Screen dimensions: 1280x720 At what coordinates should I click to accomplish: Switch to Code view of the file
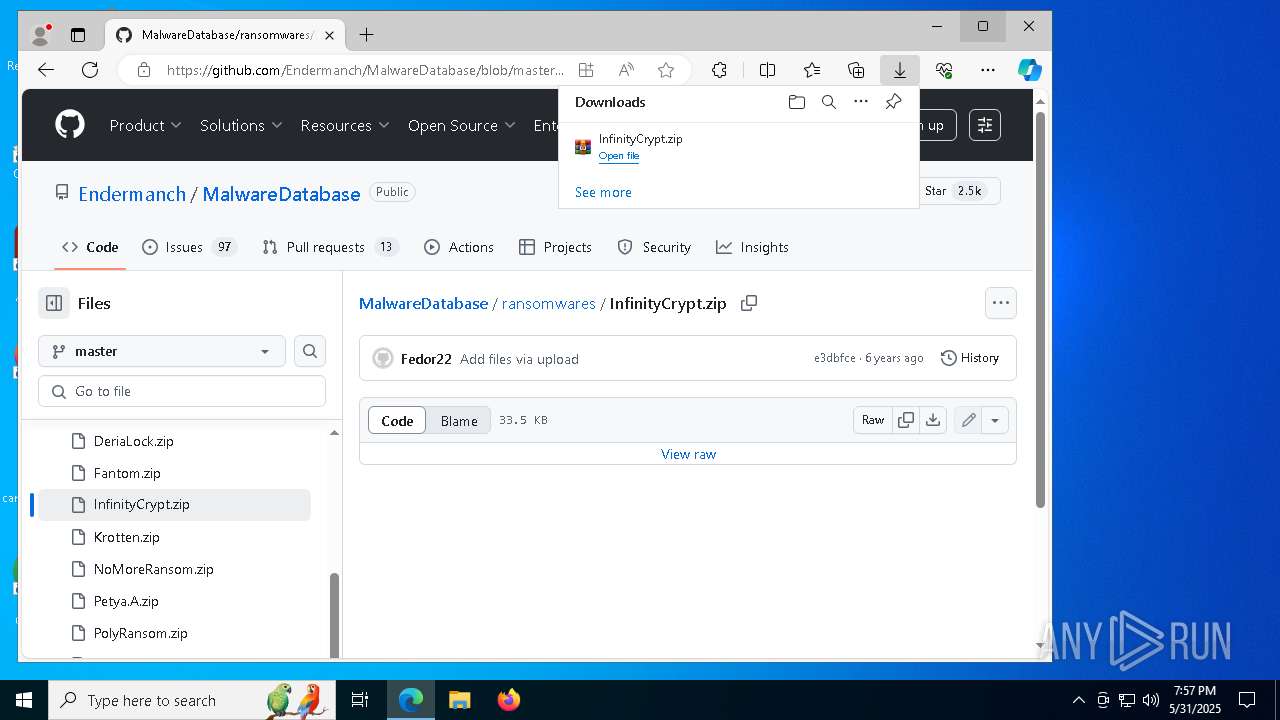(x=397, y=420)
